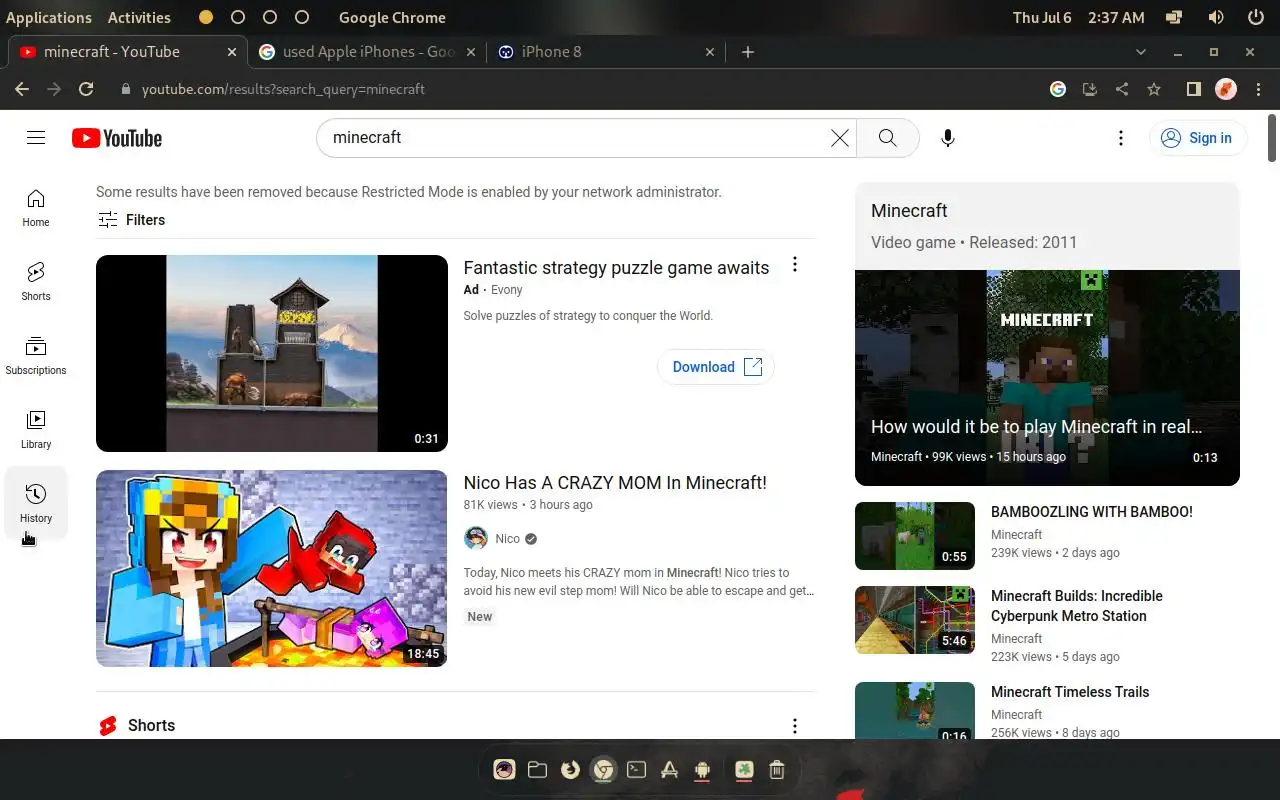The image size is (1280, 800).
Task: Click the 5:46 metro station thumbnail
Action: click(x=915, y=620)
